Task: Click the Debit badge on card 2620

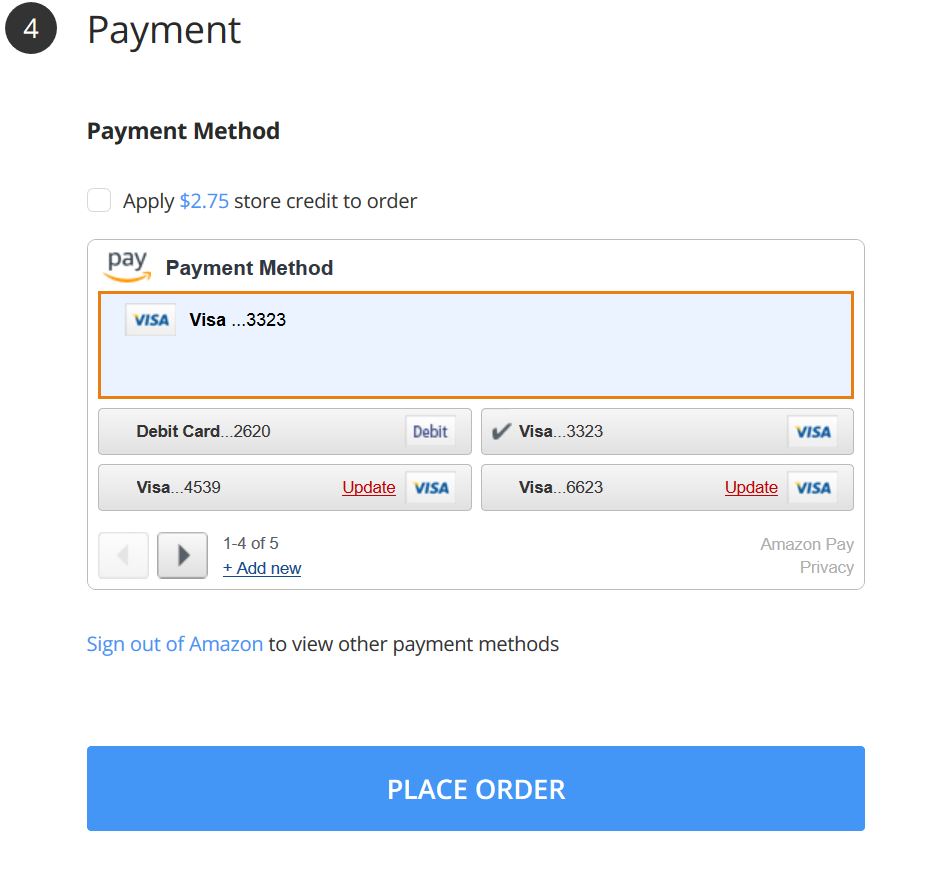Action: [430, 432]
